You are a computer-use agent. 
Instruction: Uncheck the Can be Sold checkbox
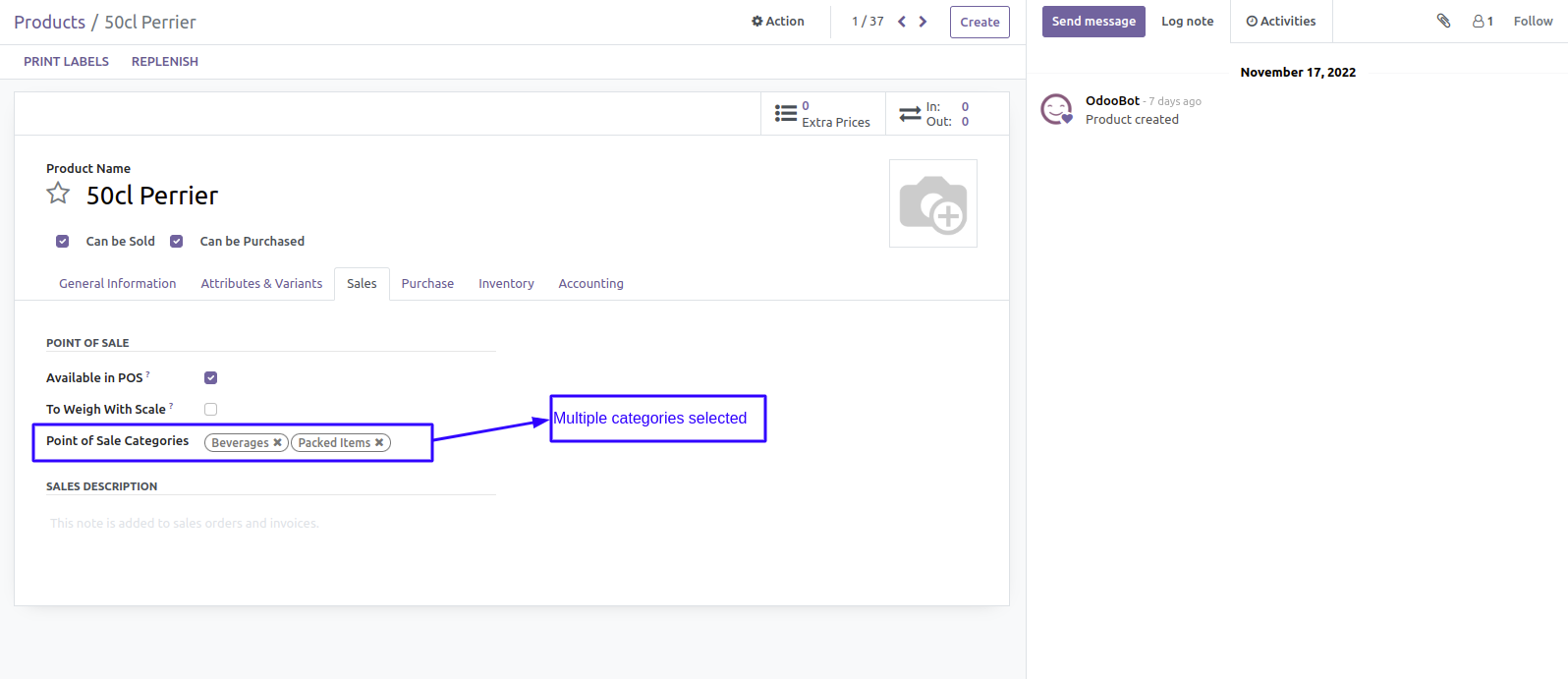[x=63, y=241]
